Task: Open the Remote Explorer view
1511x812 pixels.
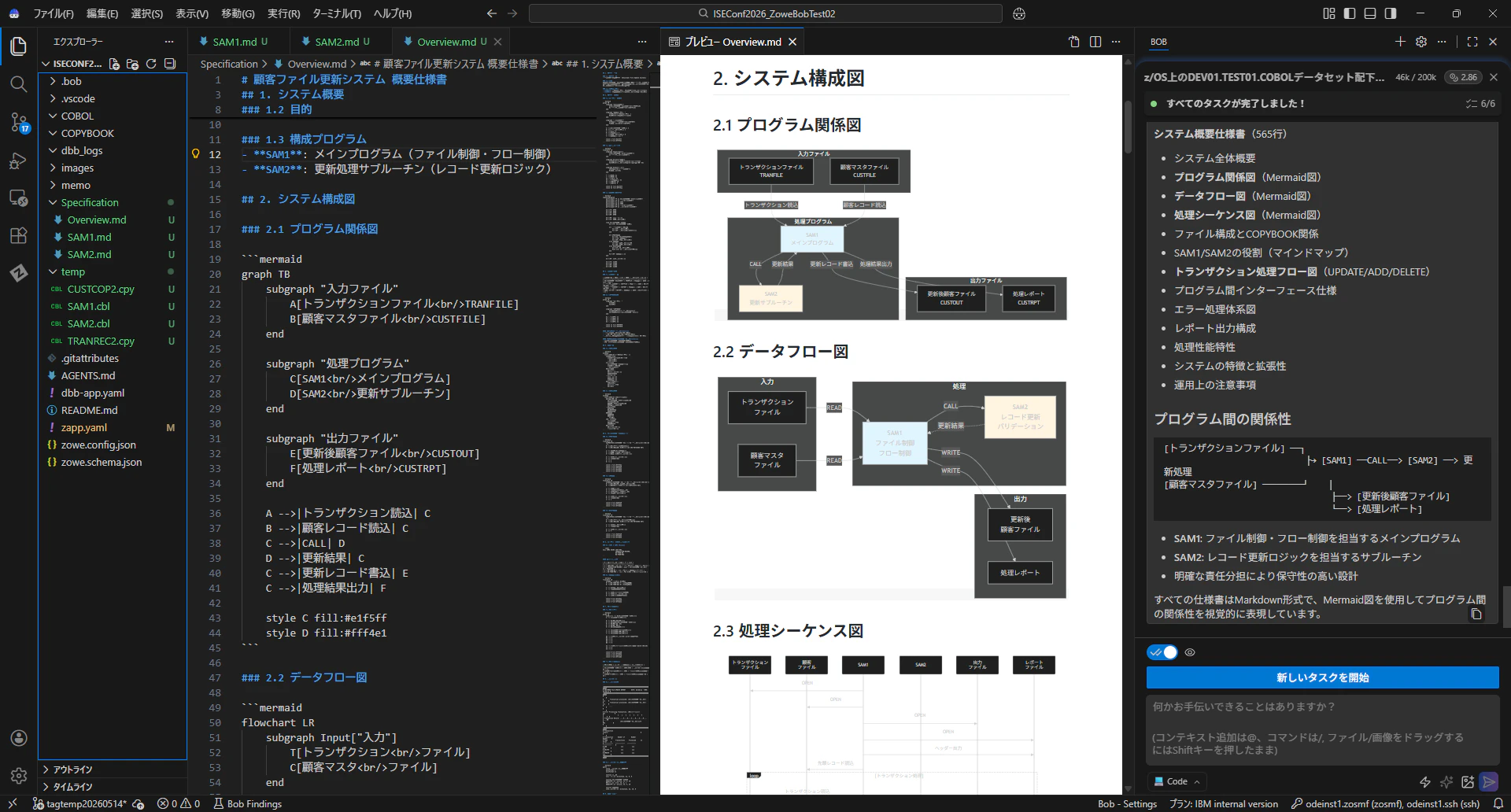Action: [19, 197]
